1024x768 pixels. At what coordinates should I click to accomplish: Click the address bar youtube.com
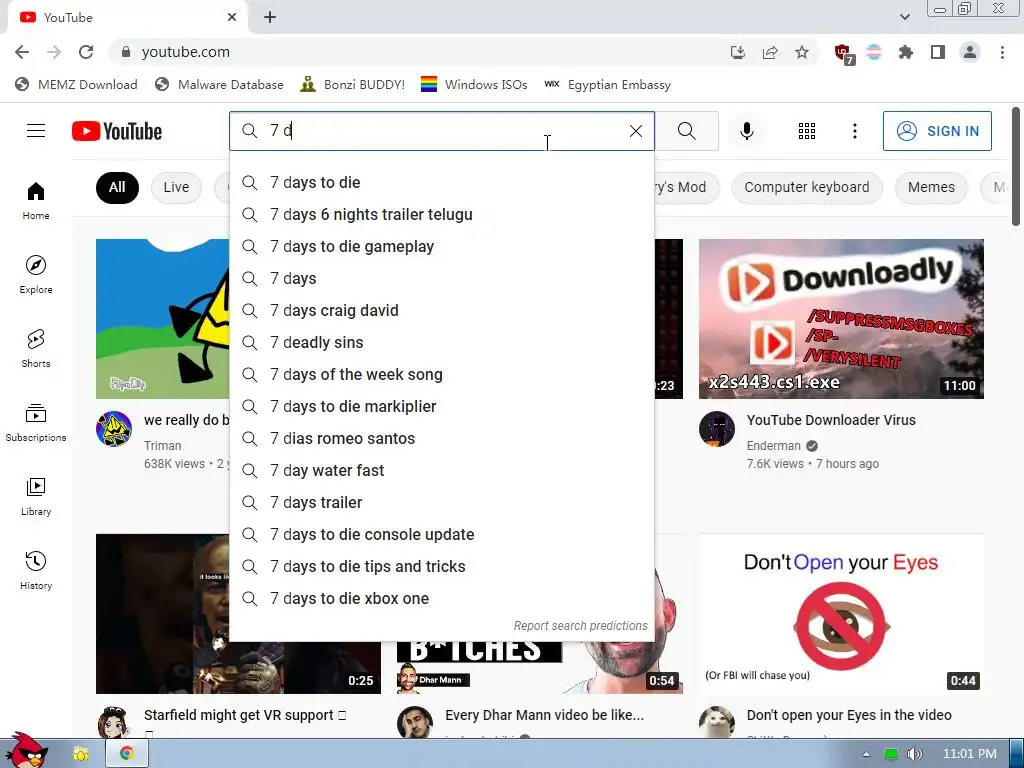tap(418, 52)
